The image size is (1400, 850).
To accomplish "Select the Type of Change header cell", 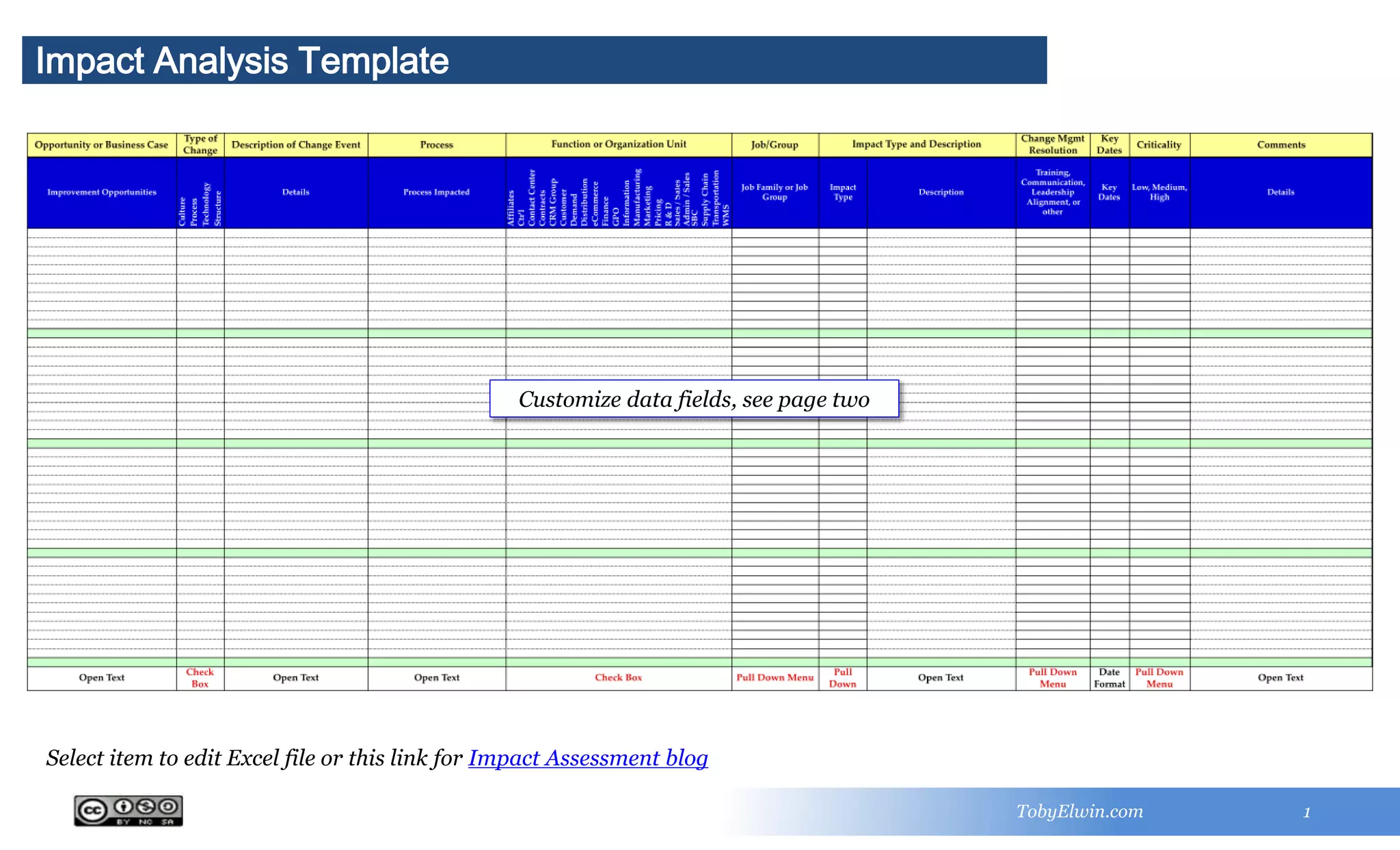I will 200,145.
